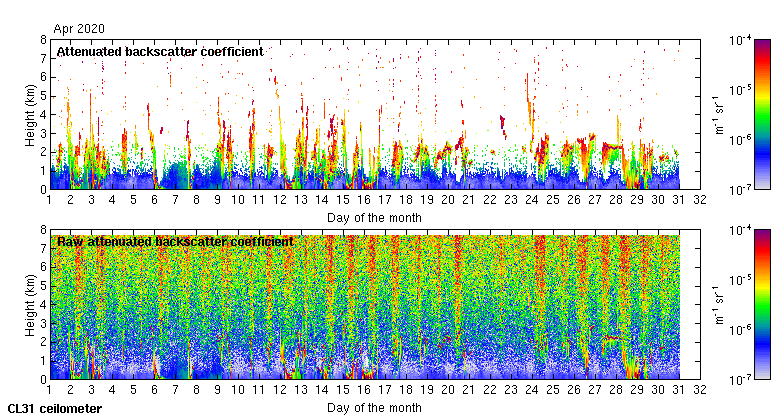780x420 pixels.
Task: Click day 1 tick label on upper plot axis
Action: pyautogui.click(x=49, y=200)
